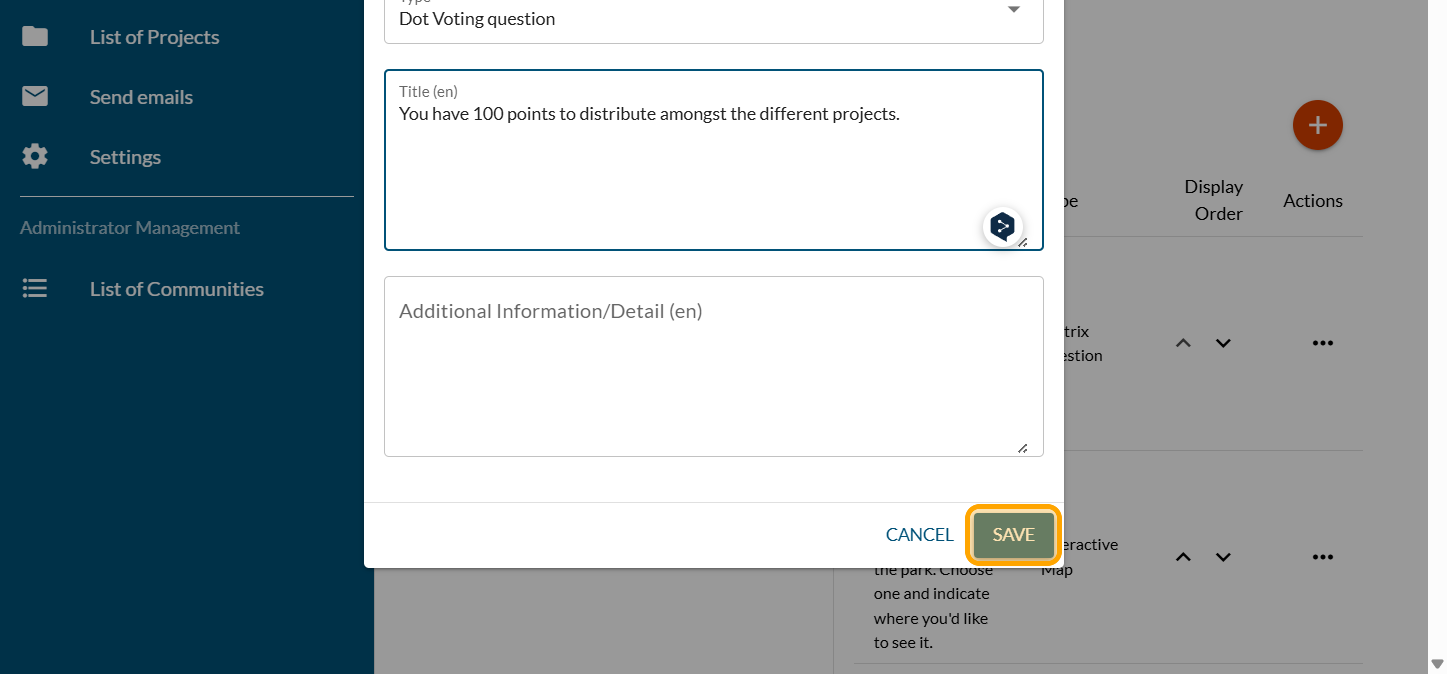Viewport: 1447px width, 674px height.
Task: Click the Send emails envelope icon
Action: [x=35, y=97]
